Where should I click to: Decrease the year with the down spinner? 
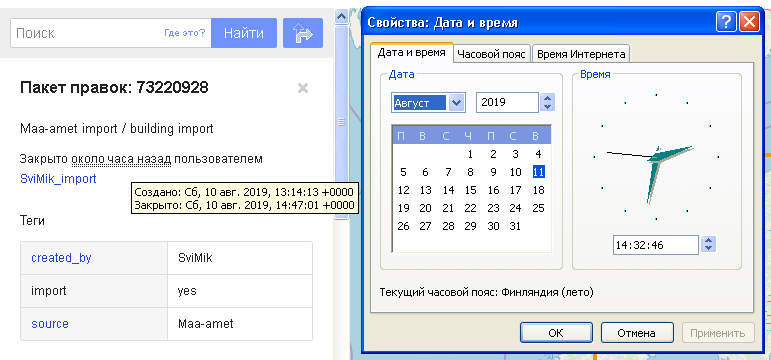coord(547,107)
